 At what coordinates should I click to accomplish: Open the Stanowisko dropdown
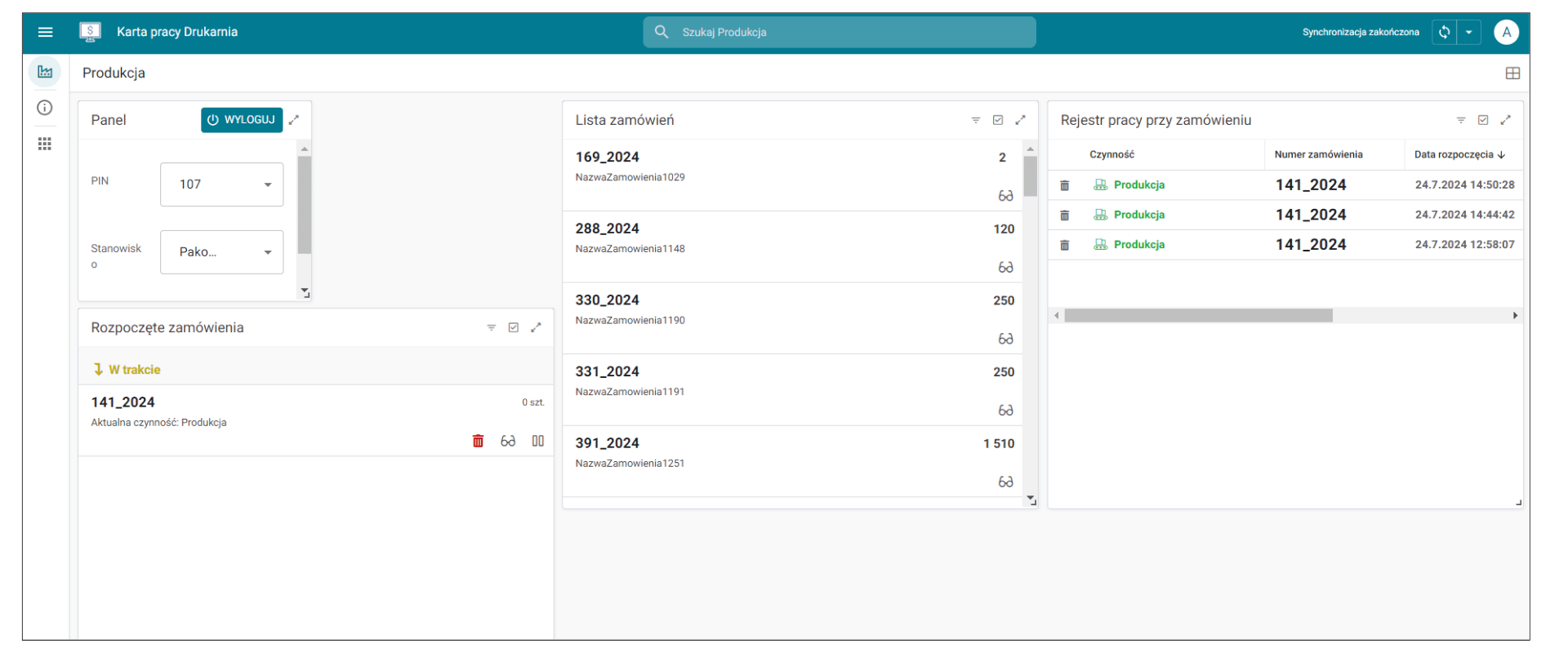click(x=221, y=252)
